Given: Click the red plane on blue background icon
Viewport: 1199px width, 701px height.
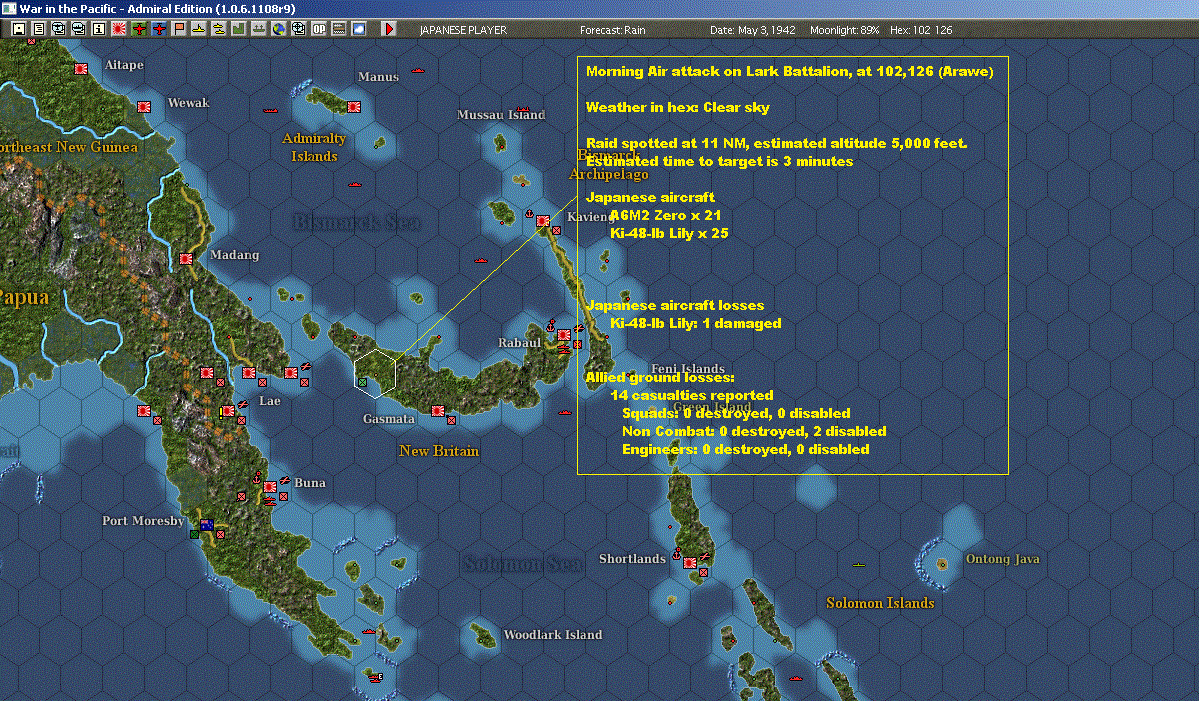Looking at the screenshot, I should tap(159, 29).
